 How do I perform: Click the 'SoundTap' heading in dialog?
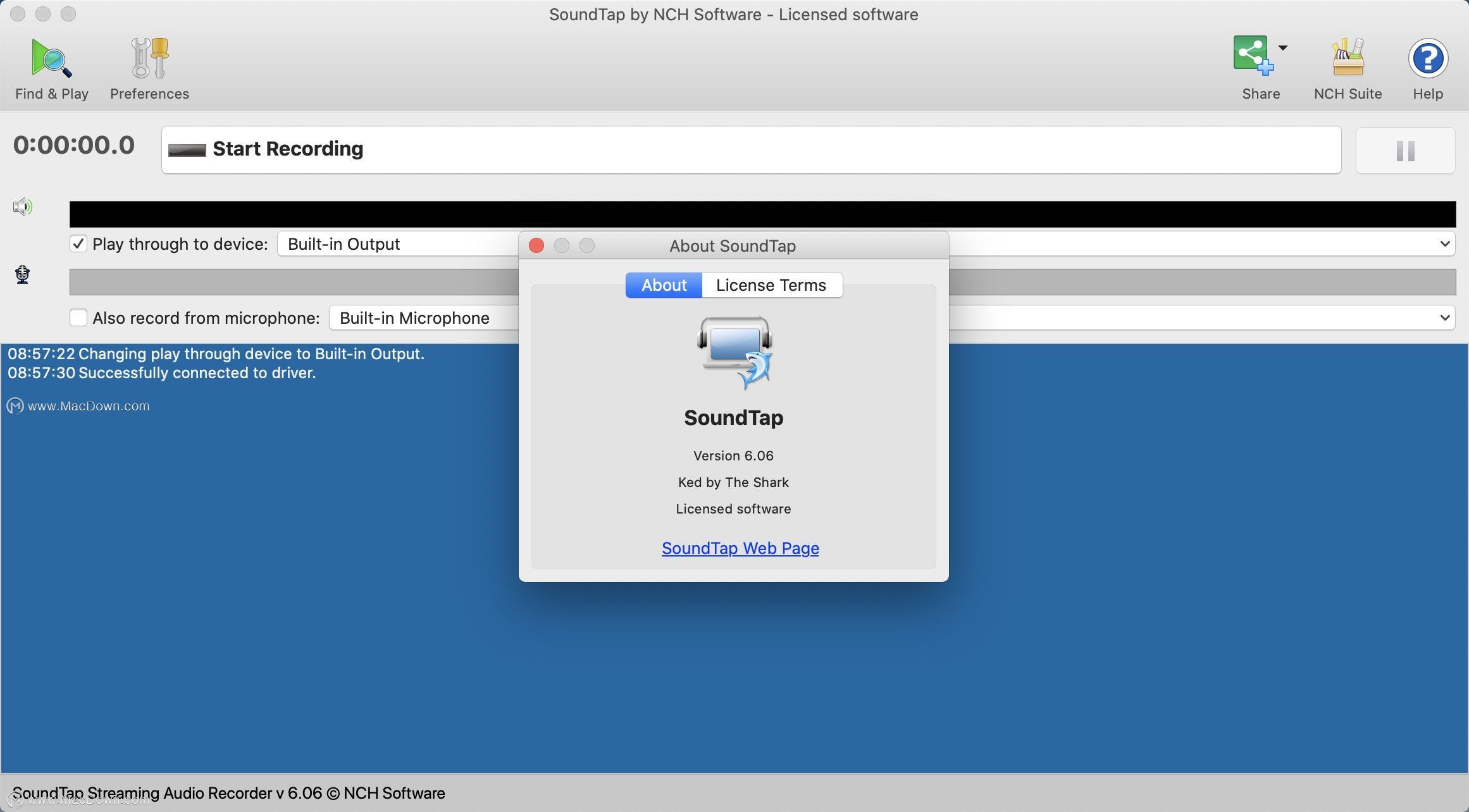point(733,417)
